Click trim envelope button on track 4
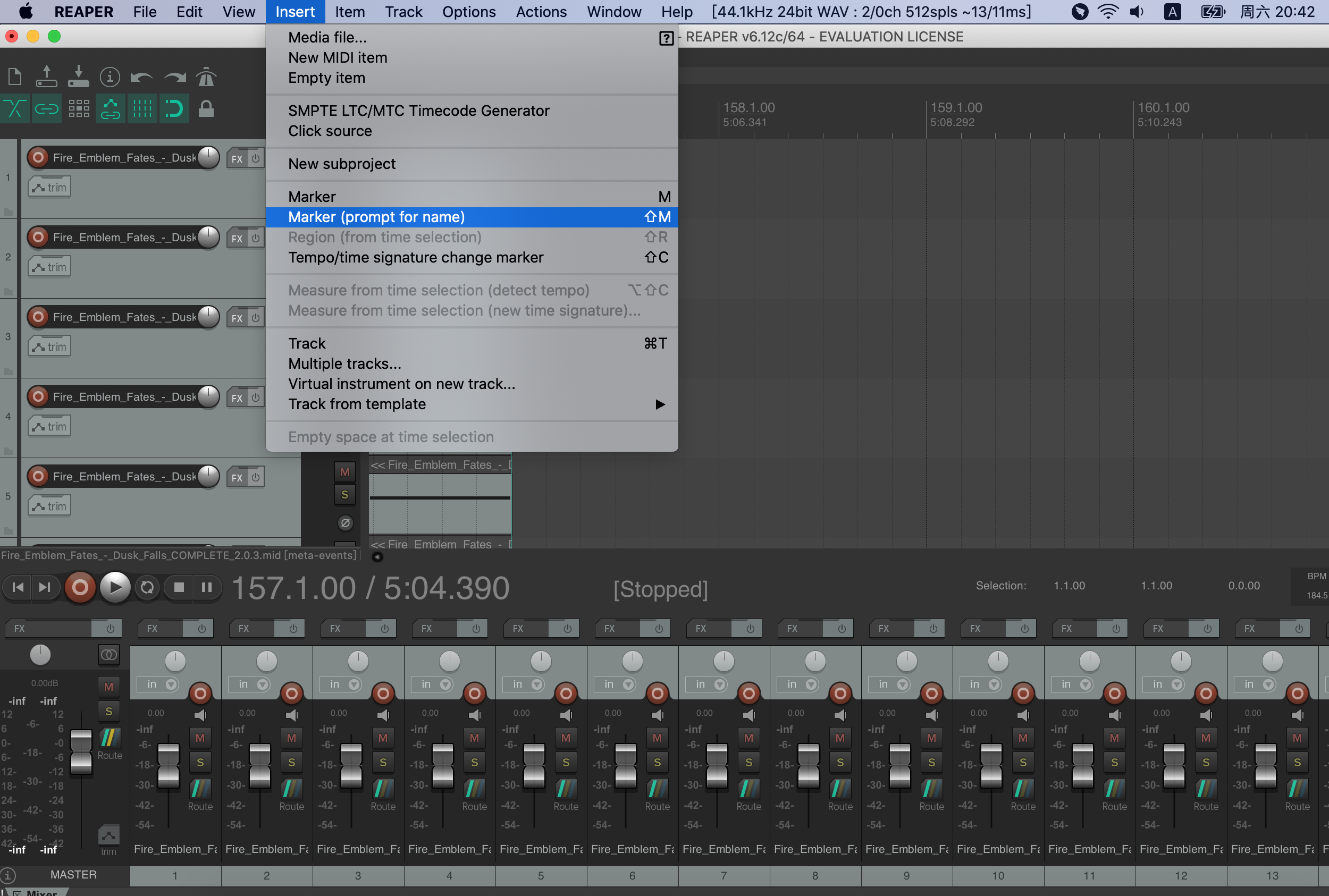 (x=50, y=426)
